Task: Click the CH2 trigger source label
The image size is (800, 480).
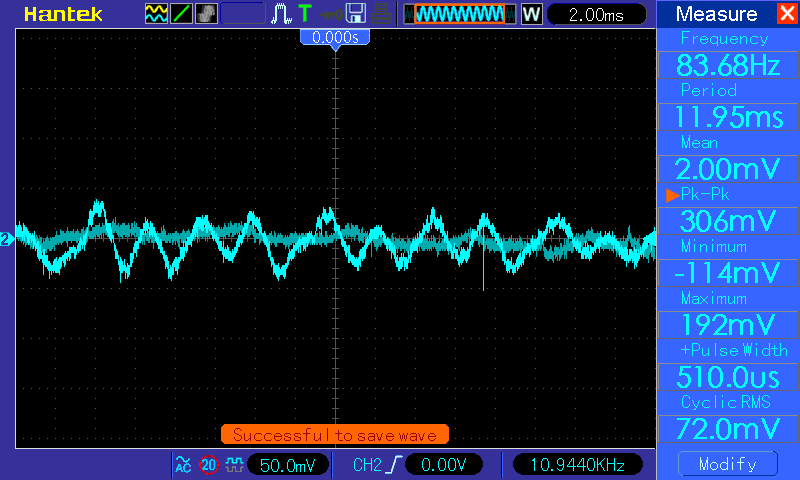Action: coord(367,465)
